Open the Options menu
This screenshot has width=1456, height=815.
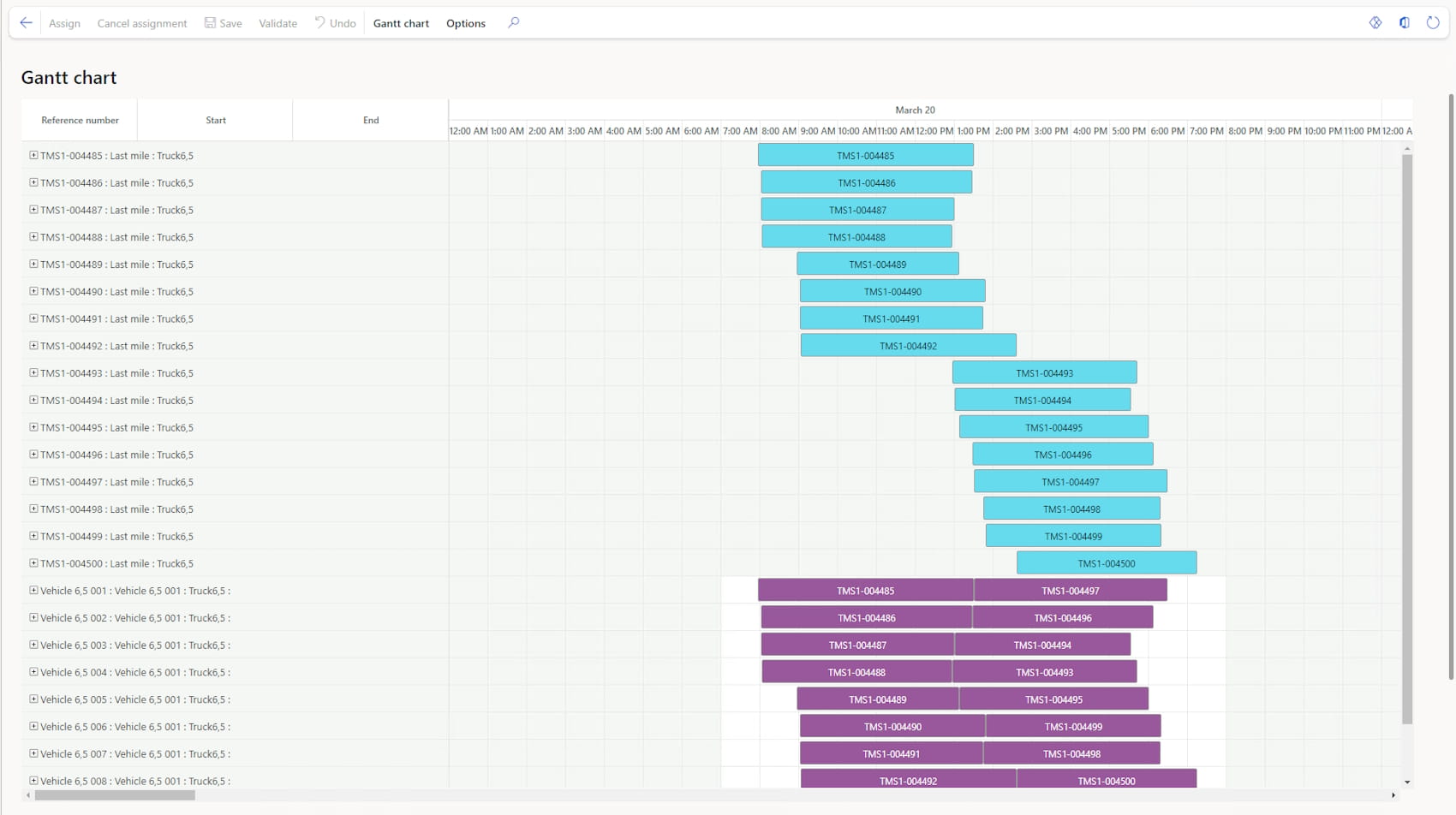(466, 23)
